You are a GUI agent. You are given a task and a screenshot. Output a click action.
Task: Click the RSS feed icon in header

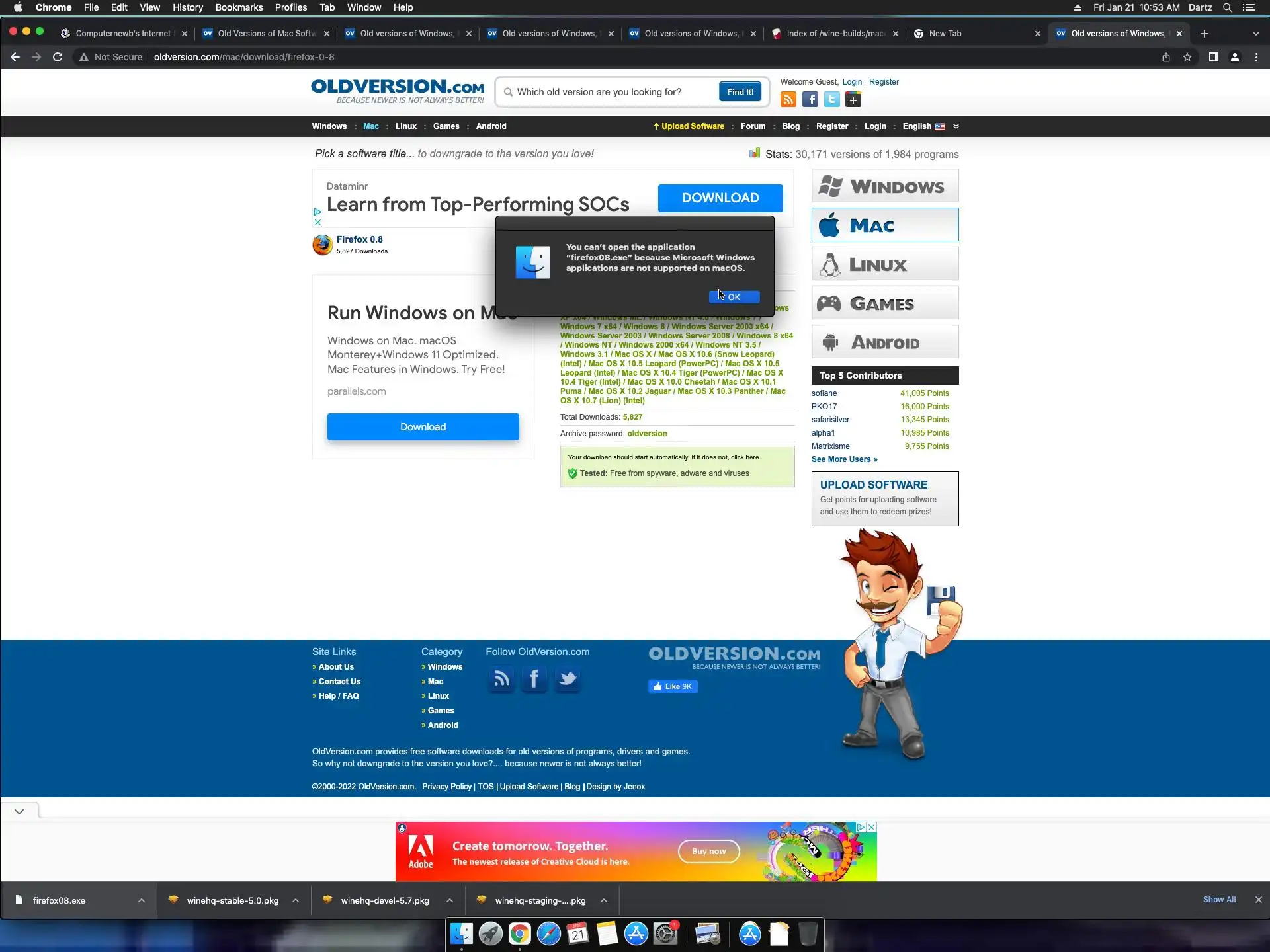click(788, 100)
